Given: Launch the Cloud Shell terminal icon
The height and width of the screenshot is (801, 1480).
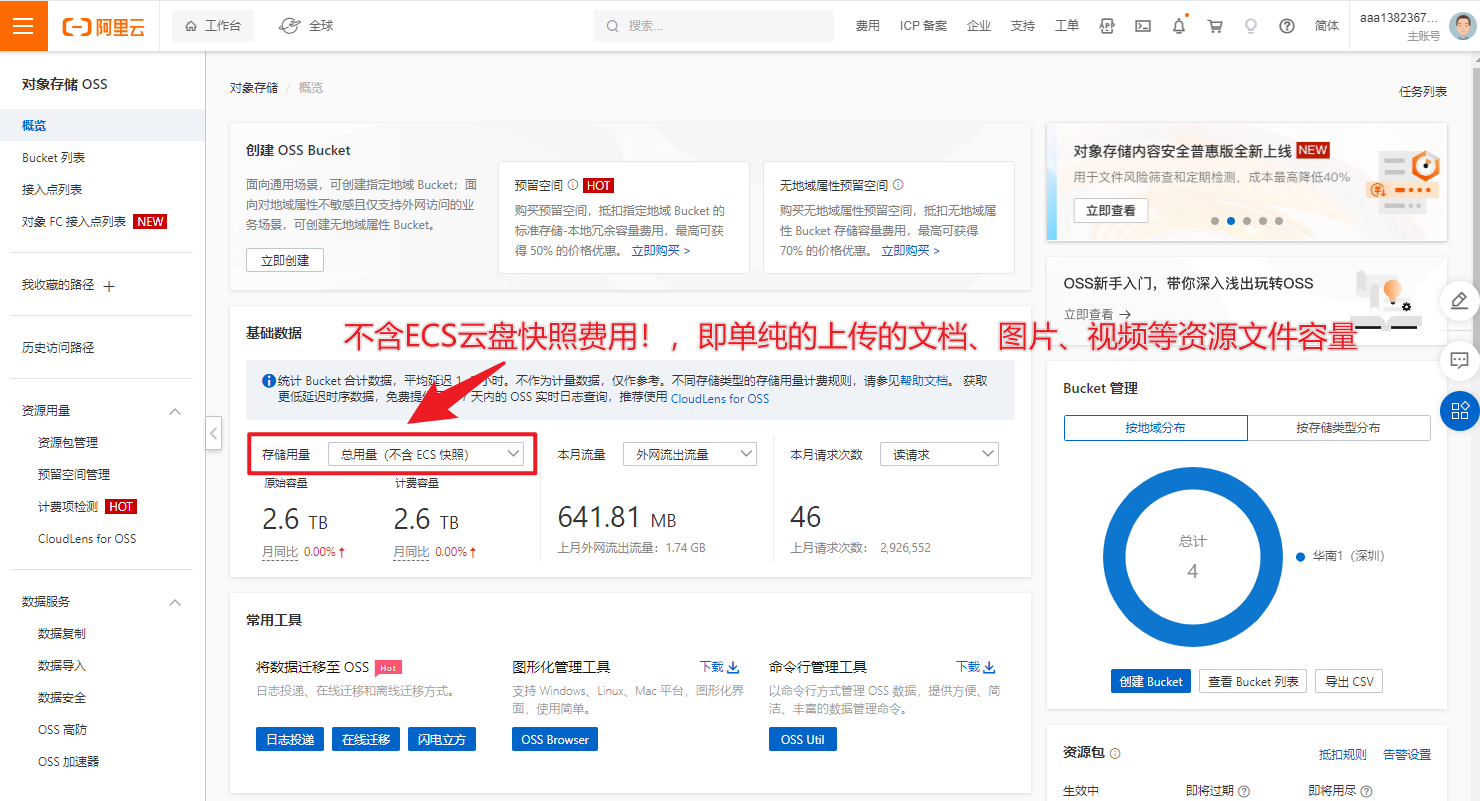Looking at the screenshot, I should coord(1143,26).
